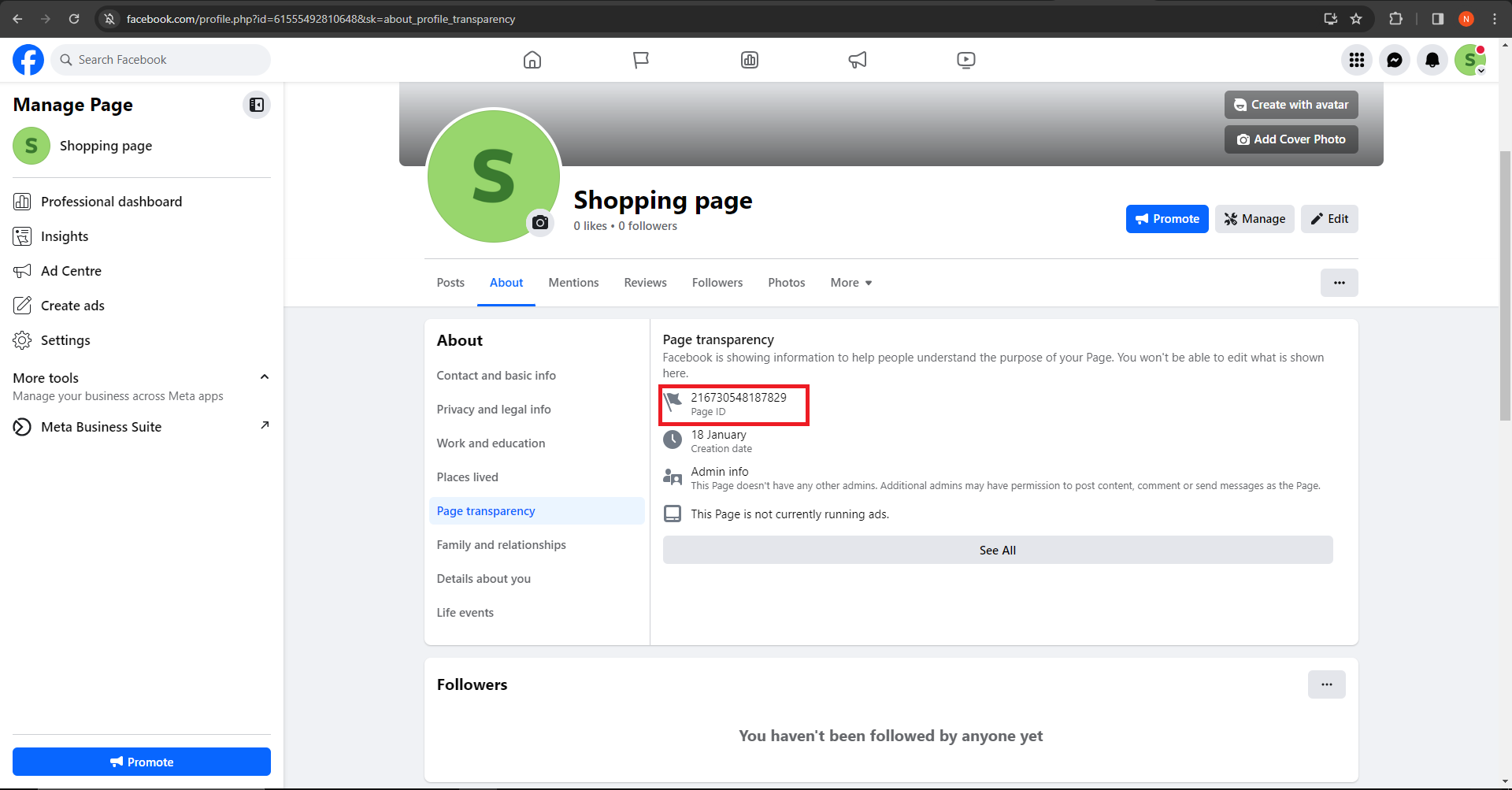Click the See All button
The width and height of the screenshot is (1512, 790).
tap(998, 550)
